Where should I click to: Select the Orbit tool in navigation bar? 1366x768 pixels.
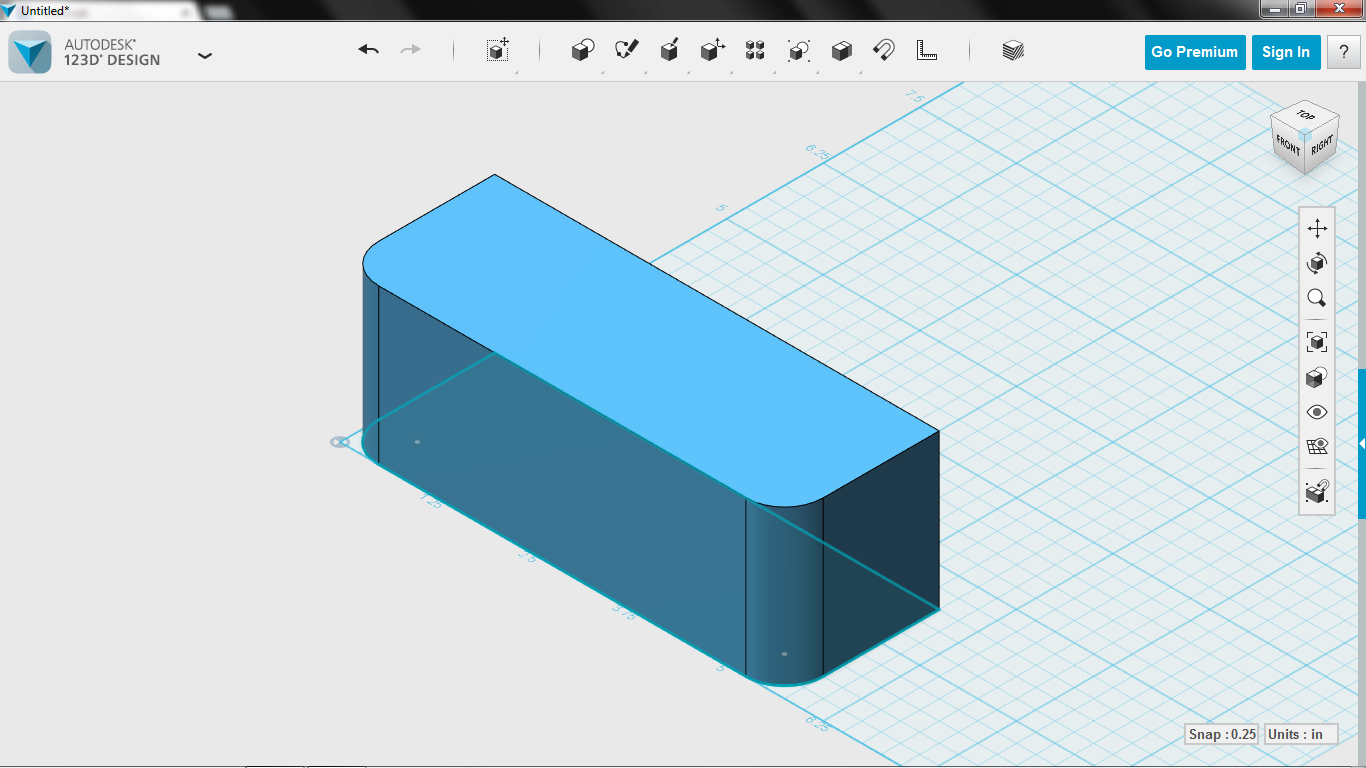(x=1317, y=263)
